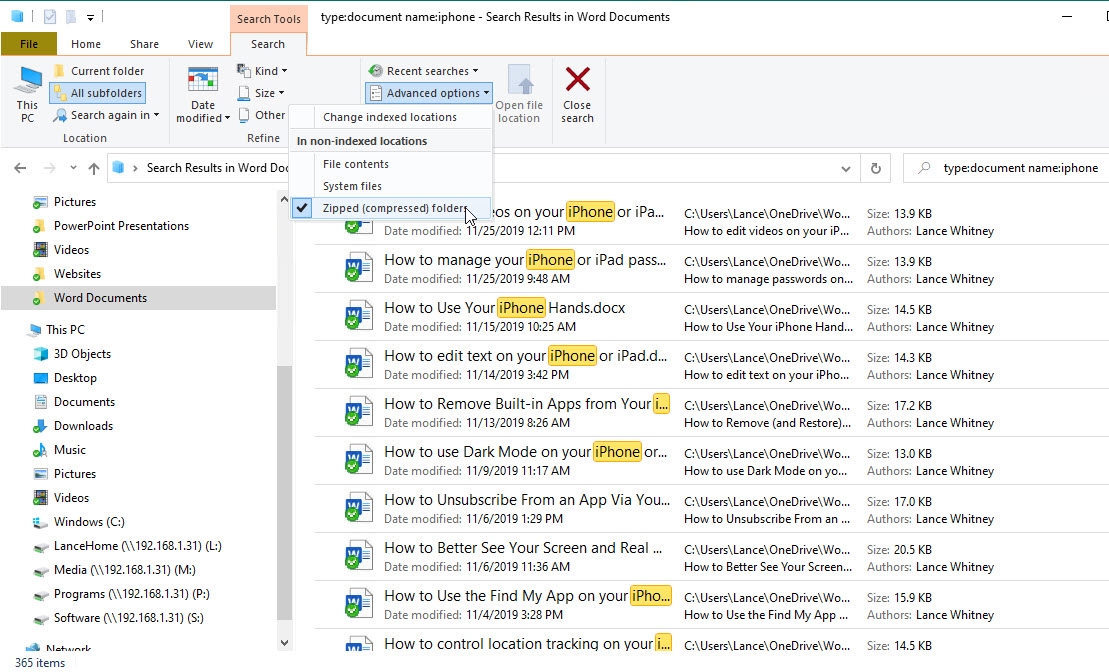Screen dimensions: 1109x672
Task: Click the refresh icon beside address bar
Action: [x=876, y=168]
